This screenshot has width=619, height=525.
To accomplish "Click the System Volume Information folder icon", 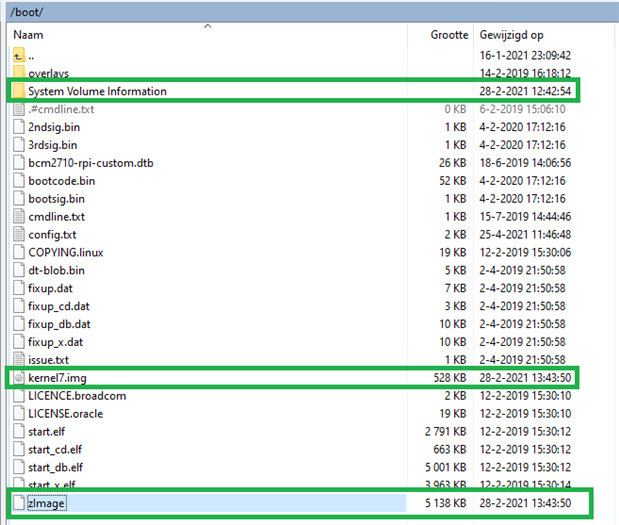I will 18,91.
